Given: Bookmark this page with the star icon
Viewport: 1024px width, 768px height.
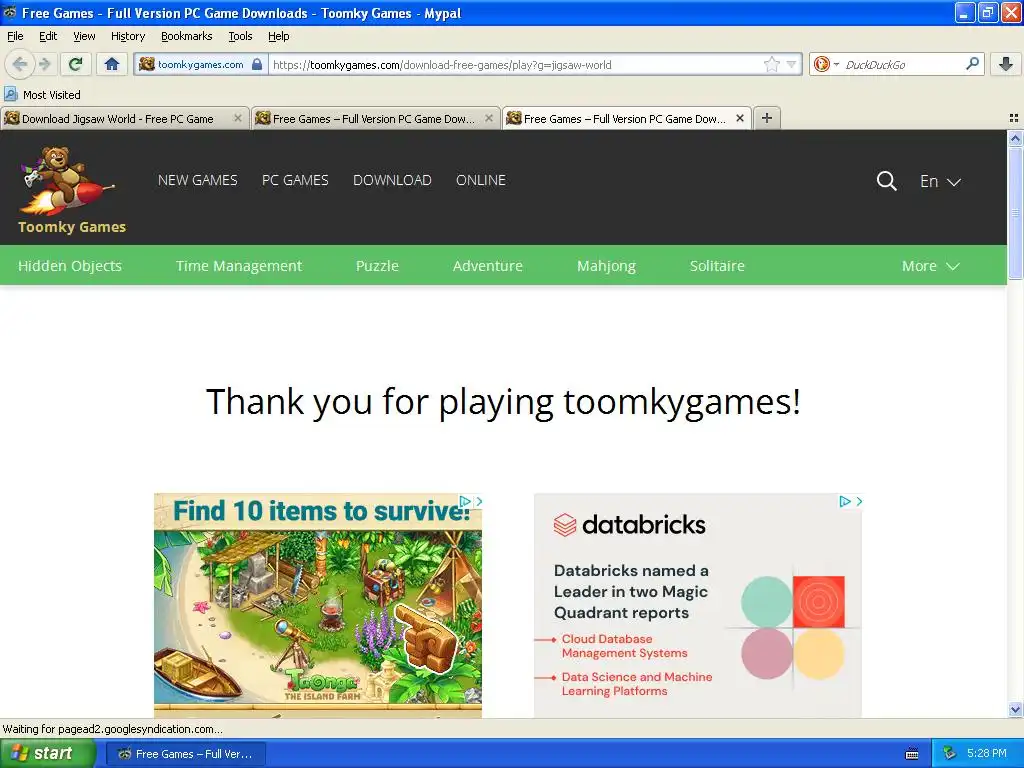Looking at the screenshot, I should click(772, 64).
